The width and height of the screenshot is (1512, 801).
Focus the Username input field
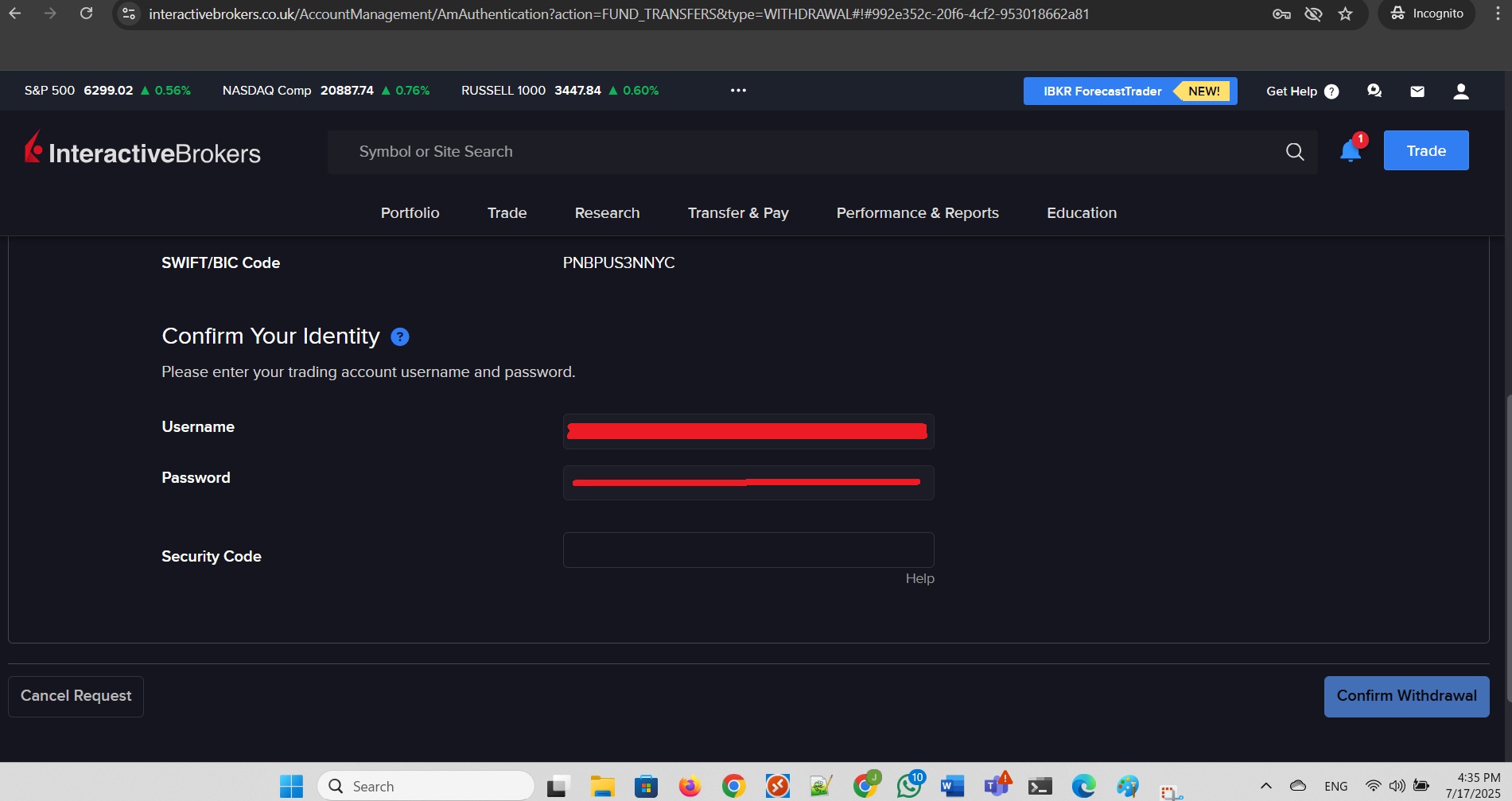pos(748,431)
